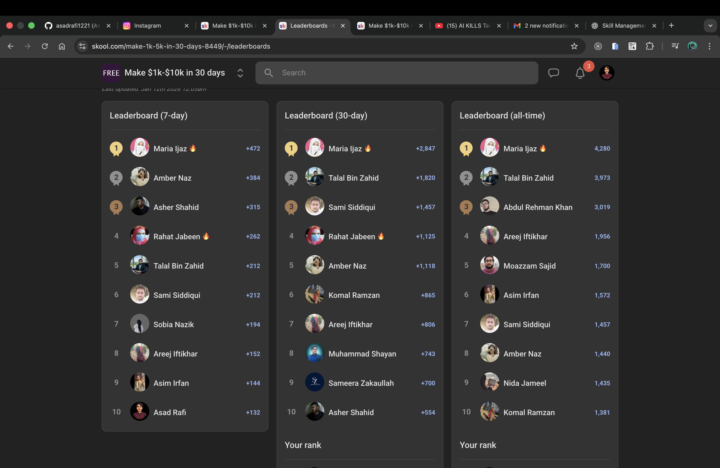View site information icon in address bar
The width and height of the screenshot is (720, 468).
pos(82,46)
